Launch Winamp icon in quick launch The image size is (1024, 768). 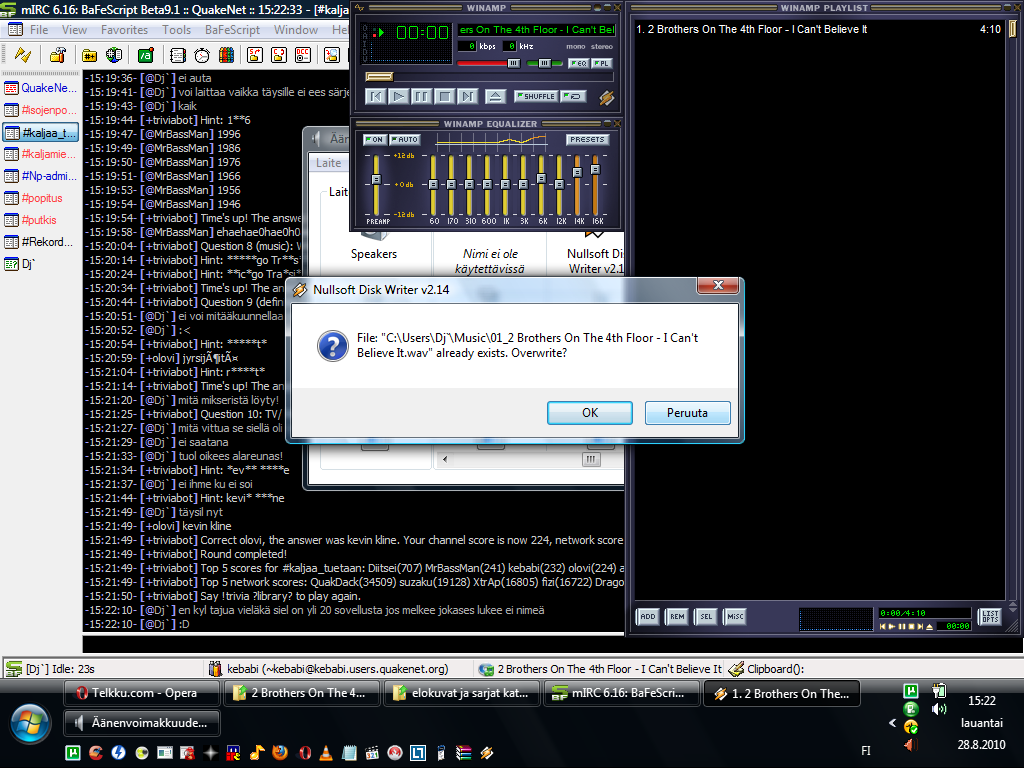487,752
